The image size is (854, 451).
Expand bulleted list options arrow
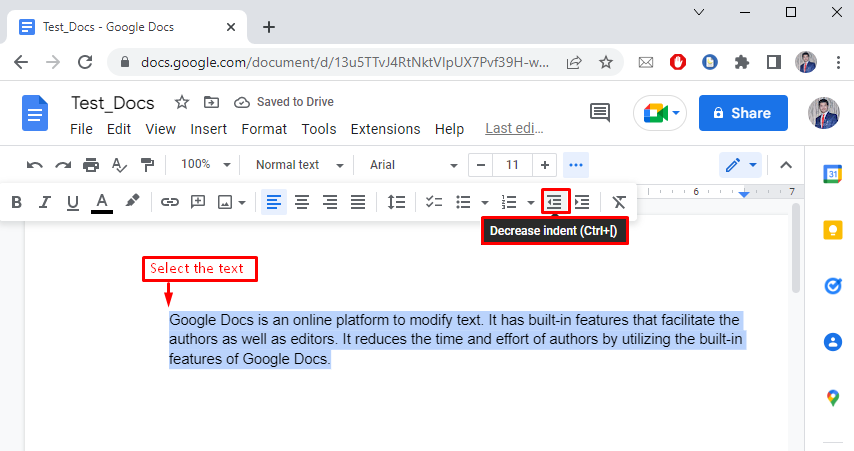(485, 203)
